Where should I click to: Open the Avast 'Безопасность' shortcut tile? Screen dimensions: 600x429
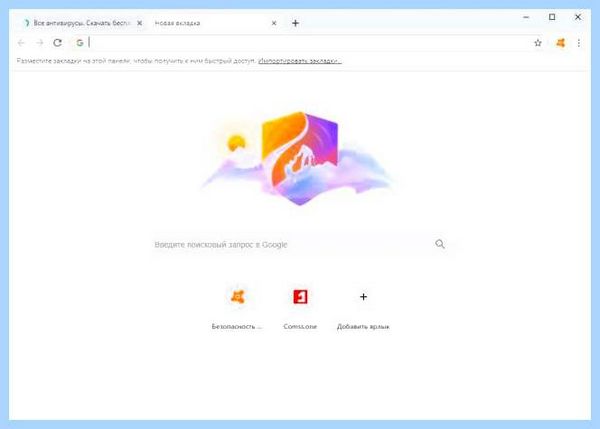point(237,297)
